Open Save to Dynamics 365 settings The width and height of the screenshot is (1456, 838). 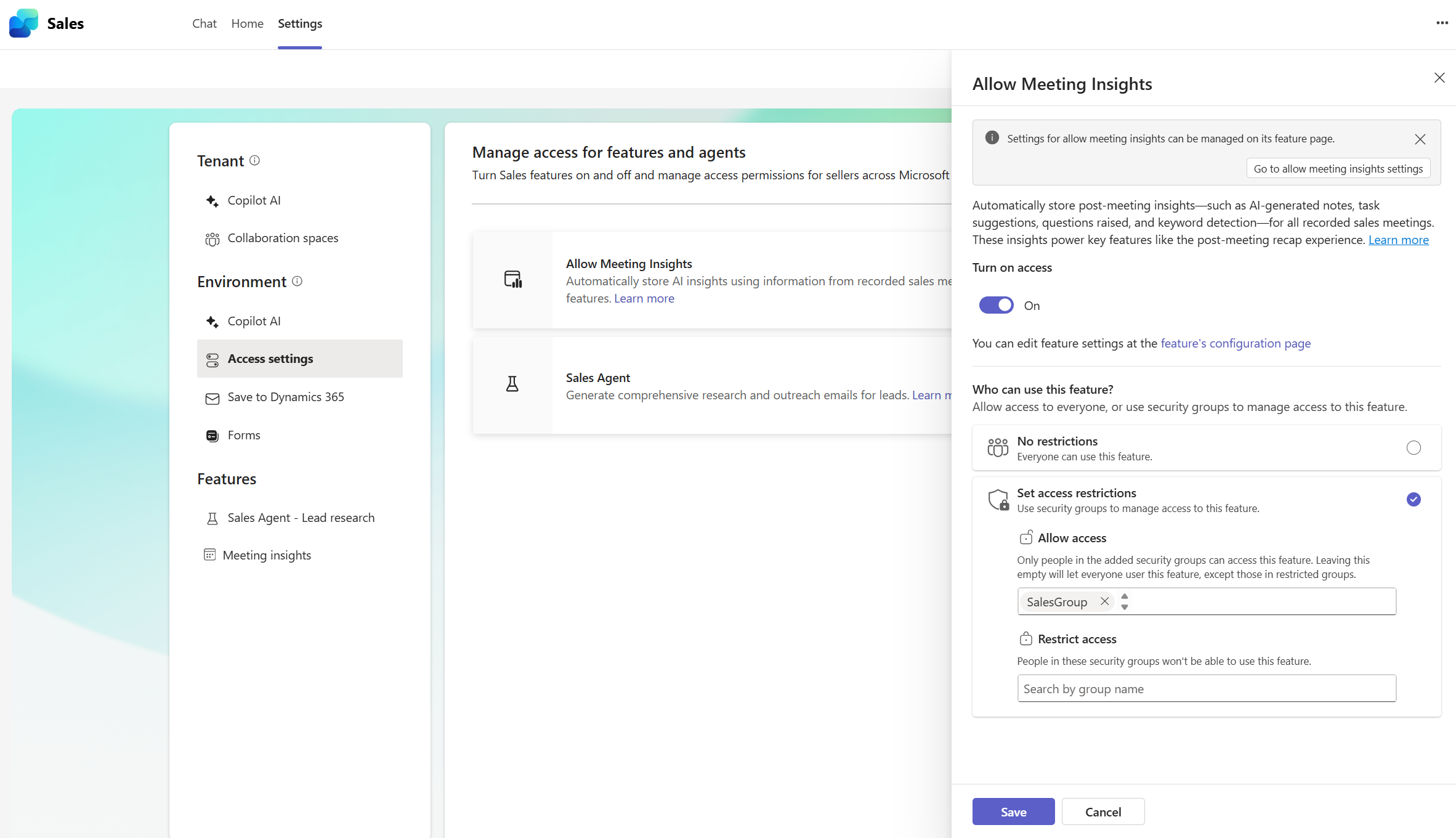point(286,397)
